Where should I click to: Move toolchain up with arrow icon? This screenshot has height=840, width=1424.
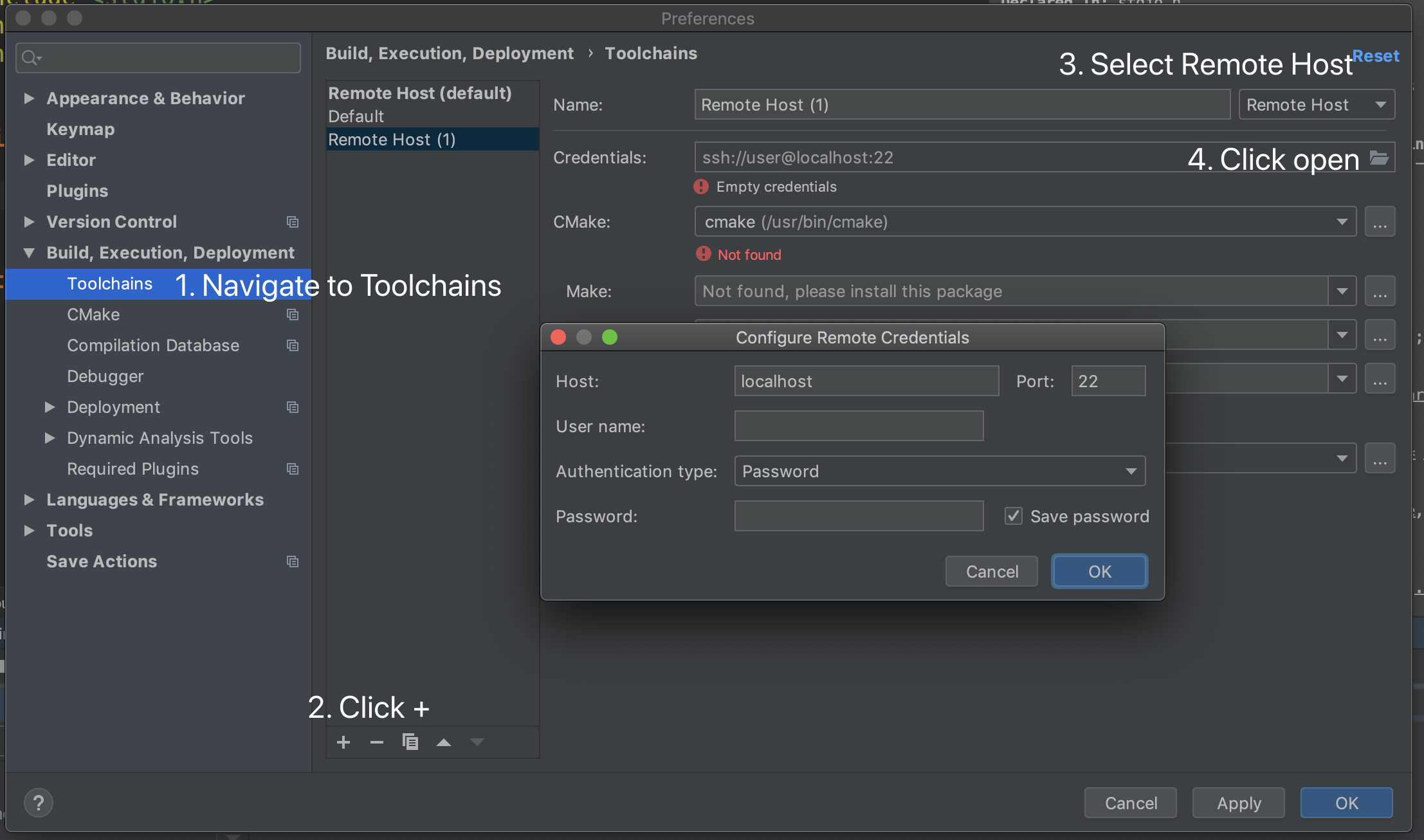[x=444, y=742]
